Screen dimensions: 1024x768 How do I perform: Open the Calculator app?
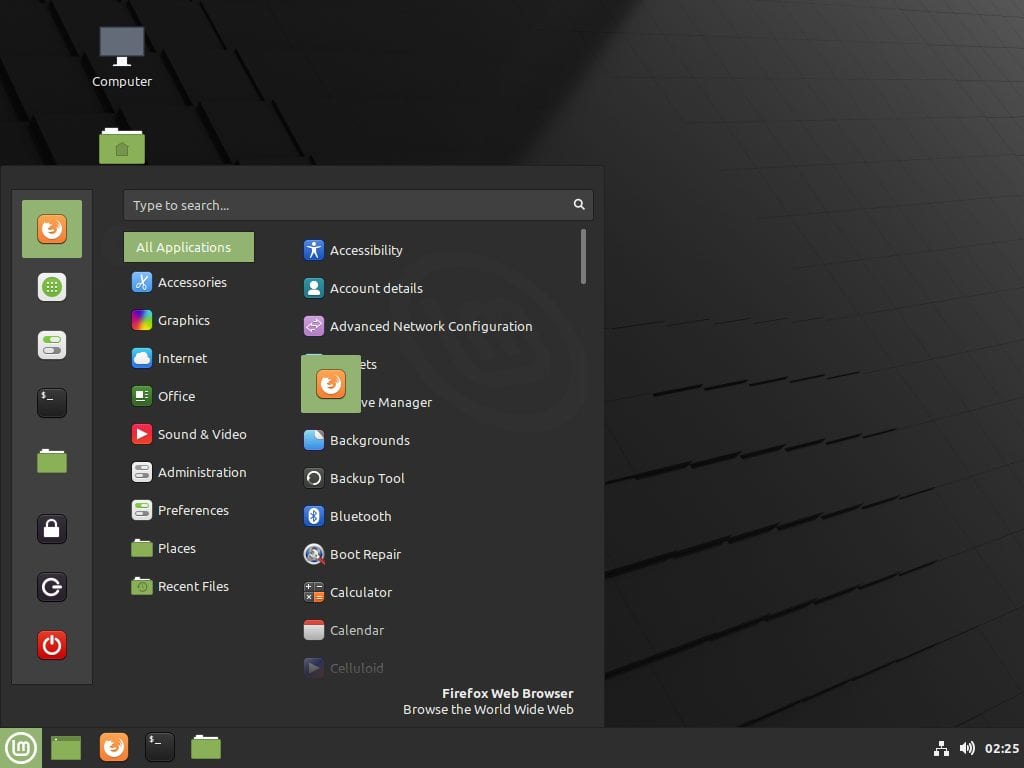click(x=360, y=592)
